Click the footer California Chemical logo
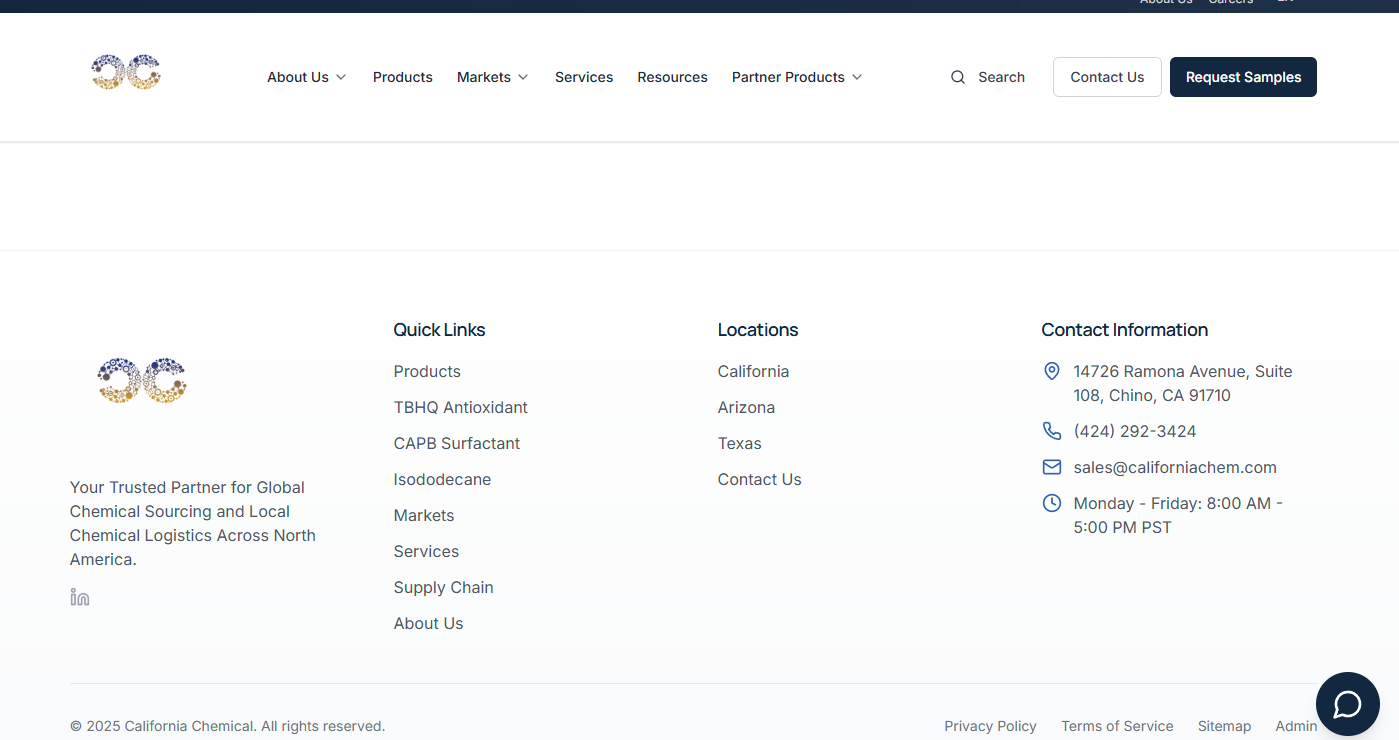This screenshot has width=1399, height=740. tap(141, 380)
